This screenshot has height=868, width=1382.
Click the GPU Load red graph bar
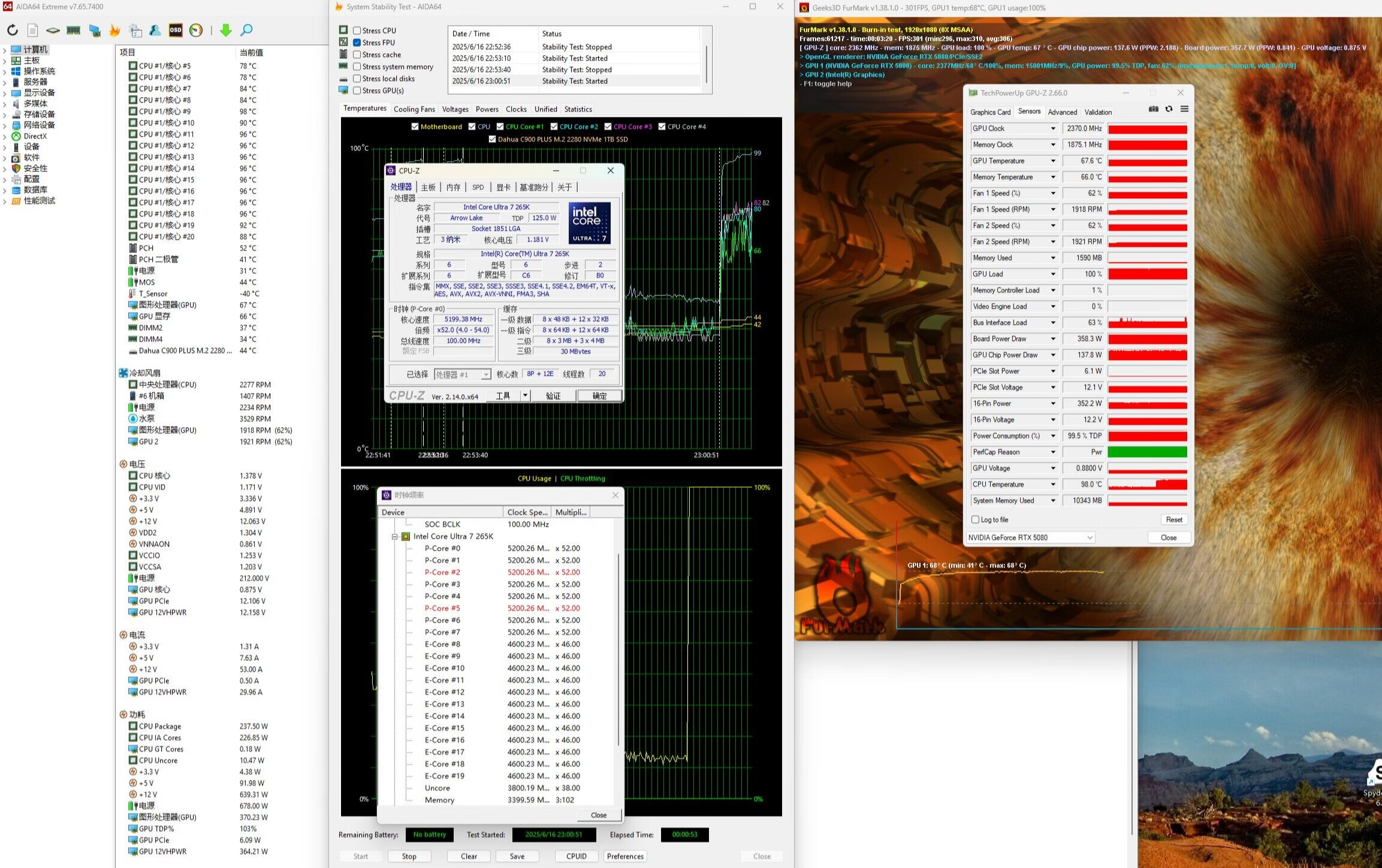pos(1147,274)
